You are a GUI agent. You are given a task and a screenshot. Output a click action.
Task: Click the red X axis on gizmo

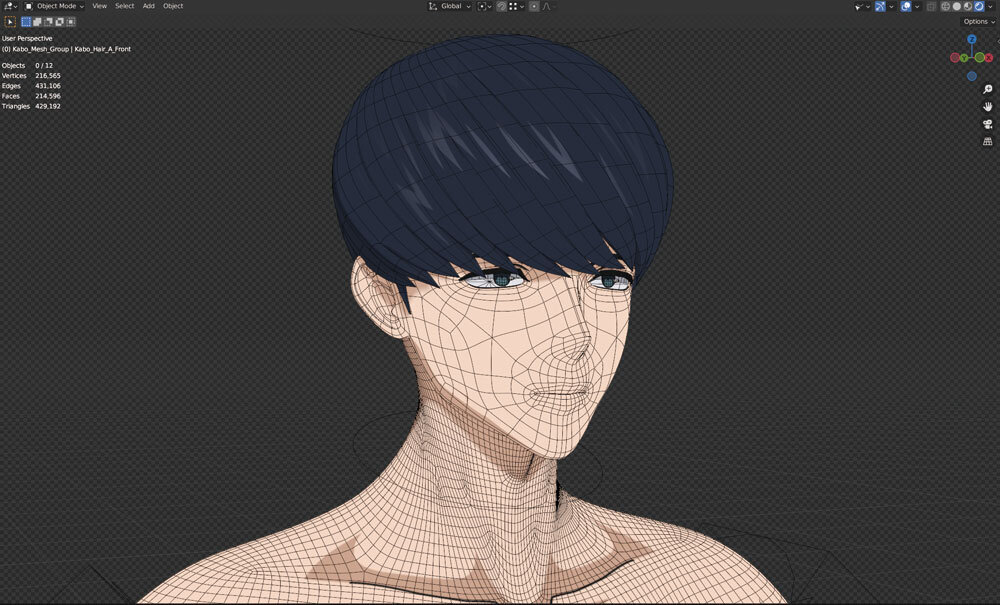point(988,57)
